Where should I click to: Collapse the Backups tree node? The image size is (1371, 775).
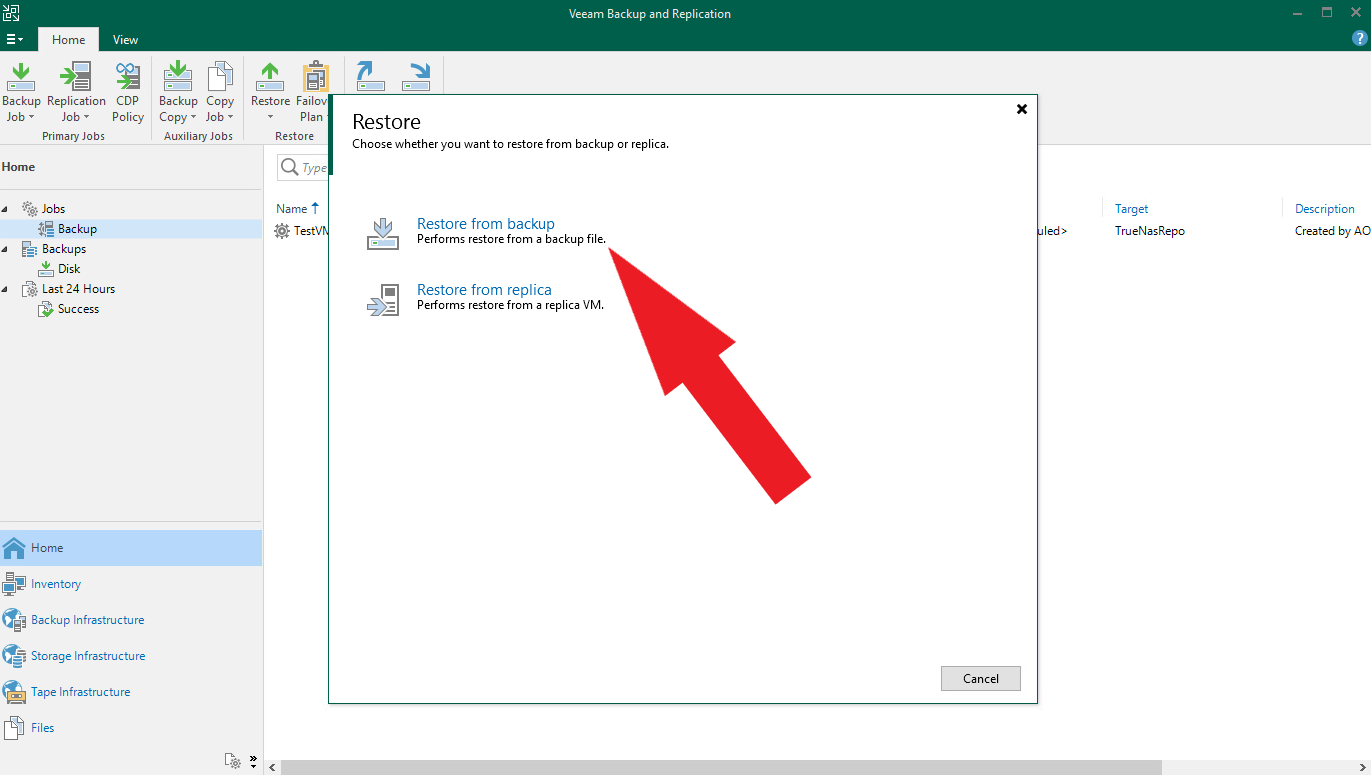(x=6, y=249)
